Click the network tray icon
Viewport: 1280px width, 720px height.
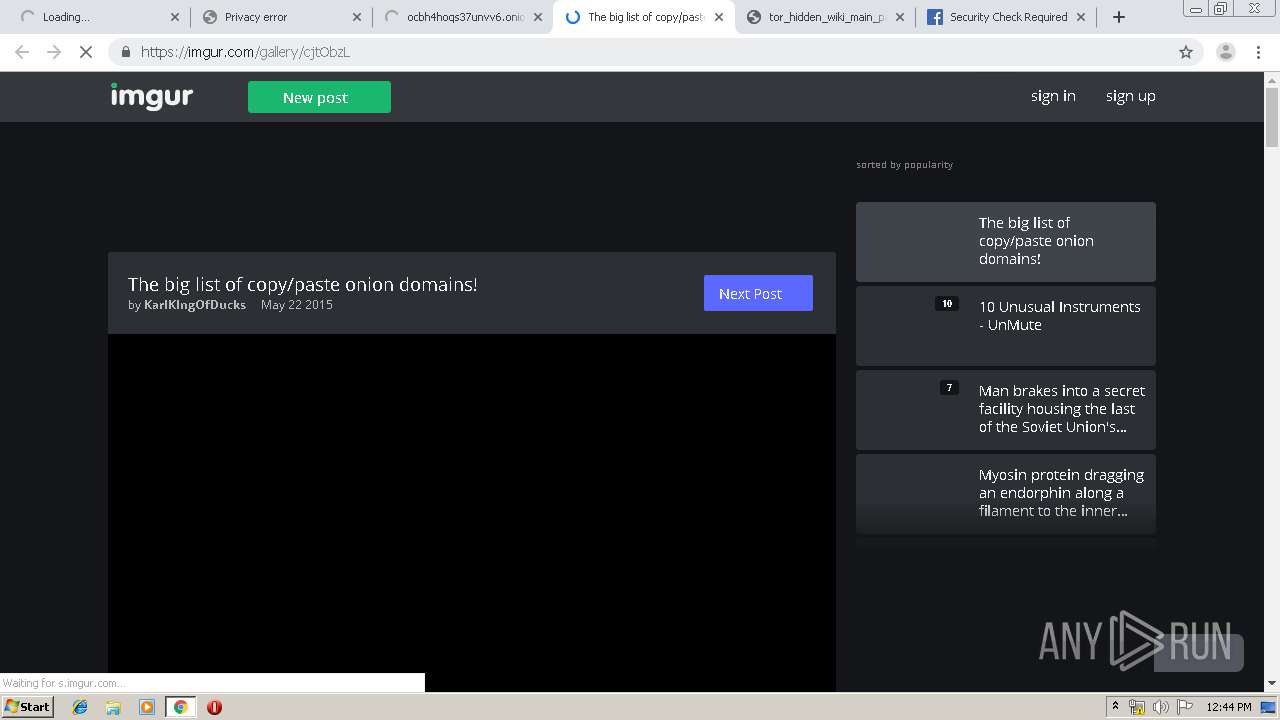click(x=1137, y=707)
